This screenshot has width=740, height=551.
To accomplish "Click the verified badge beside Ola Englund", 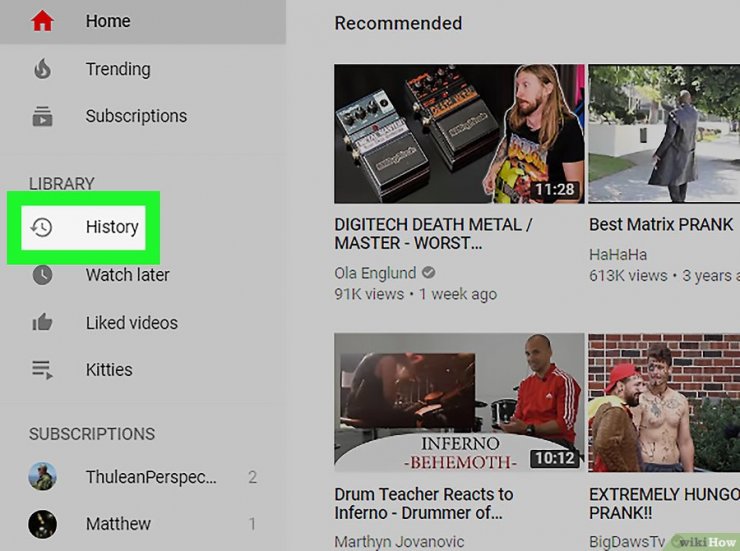I will pos(429,273).
